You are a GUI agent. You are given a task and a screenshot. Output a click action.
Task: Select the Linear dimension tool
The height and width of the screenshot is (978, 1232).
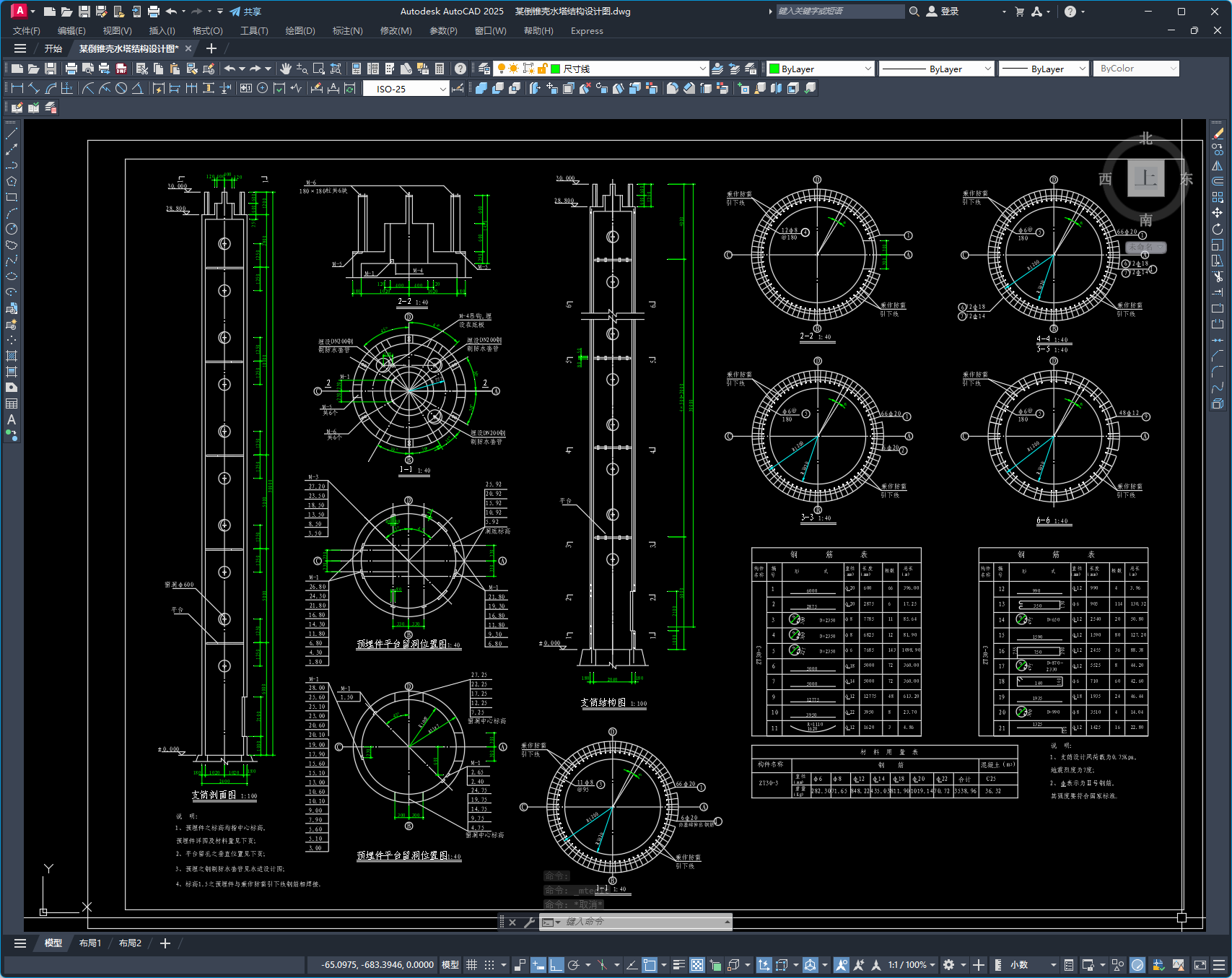17,88
